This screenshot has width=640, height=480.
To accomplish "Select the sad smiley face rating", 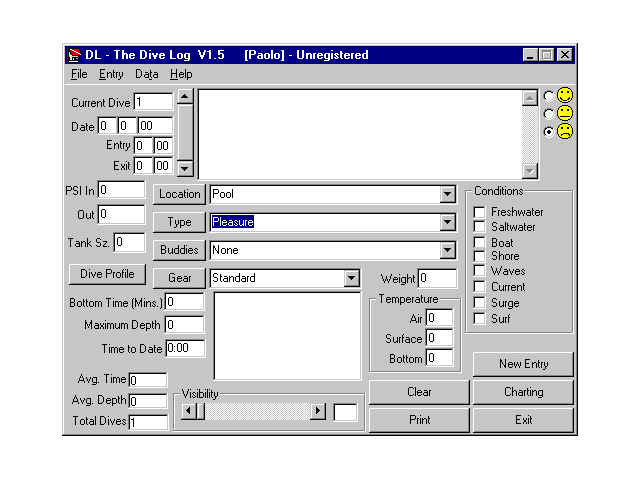I will coord(547,132).
